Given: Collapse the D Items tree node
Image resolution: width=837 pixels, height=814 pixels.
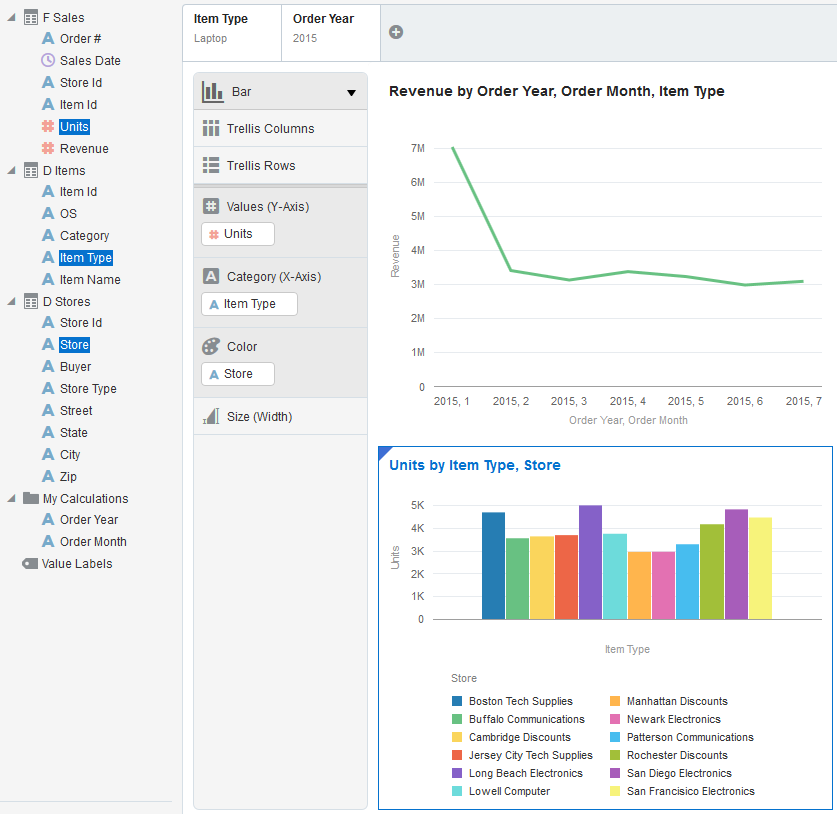Looking at the screenshot, I should [x=11, y=170].
